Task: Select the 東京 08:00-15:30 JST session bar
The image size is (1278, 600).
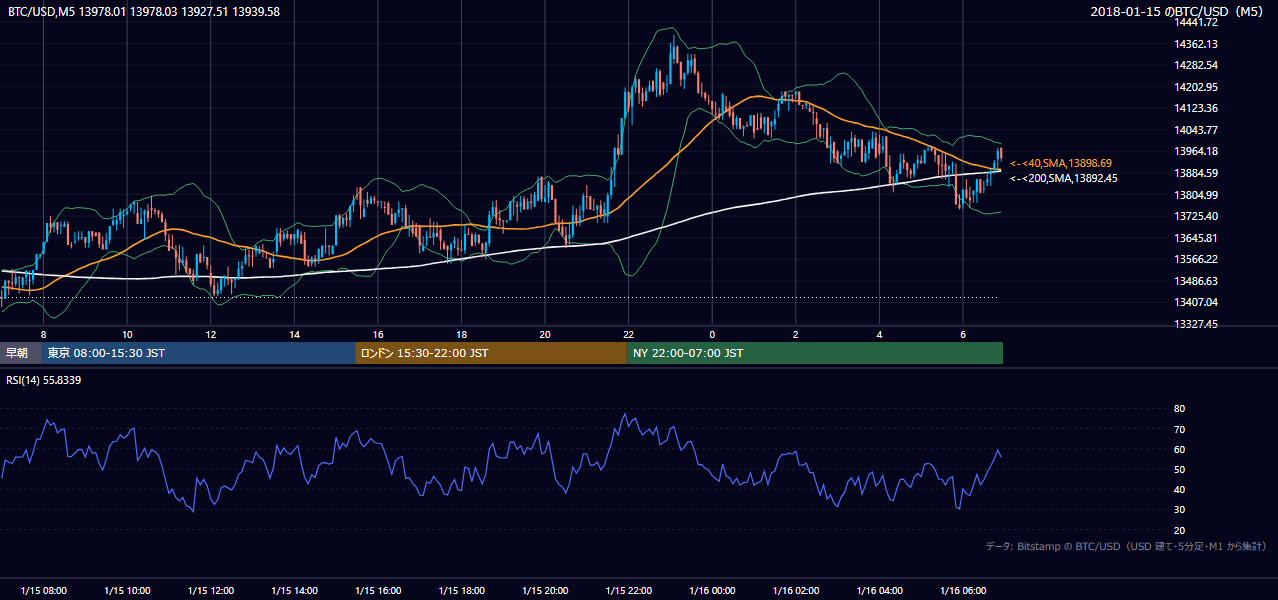Action: click(198, 353)
